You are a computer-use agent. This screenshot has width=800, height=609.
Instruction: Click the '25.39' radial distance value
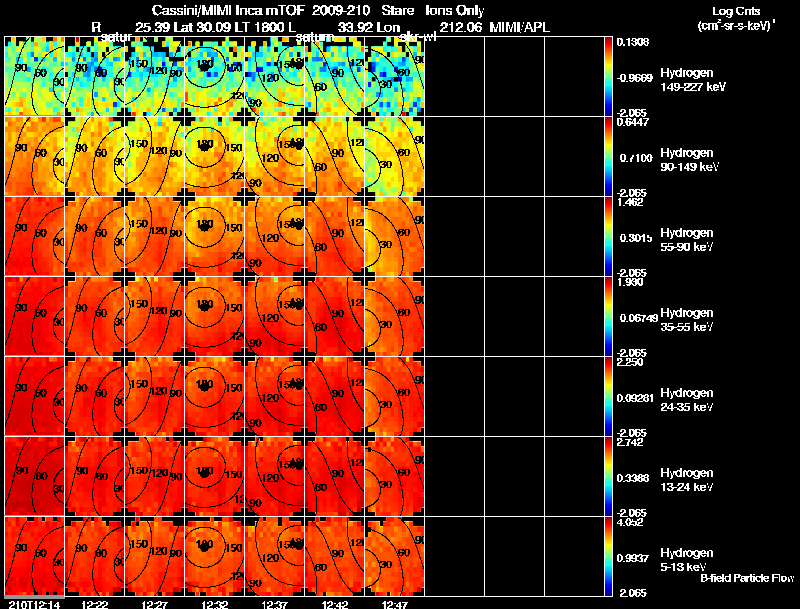tap(152, 27)
